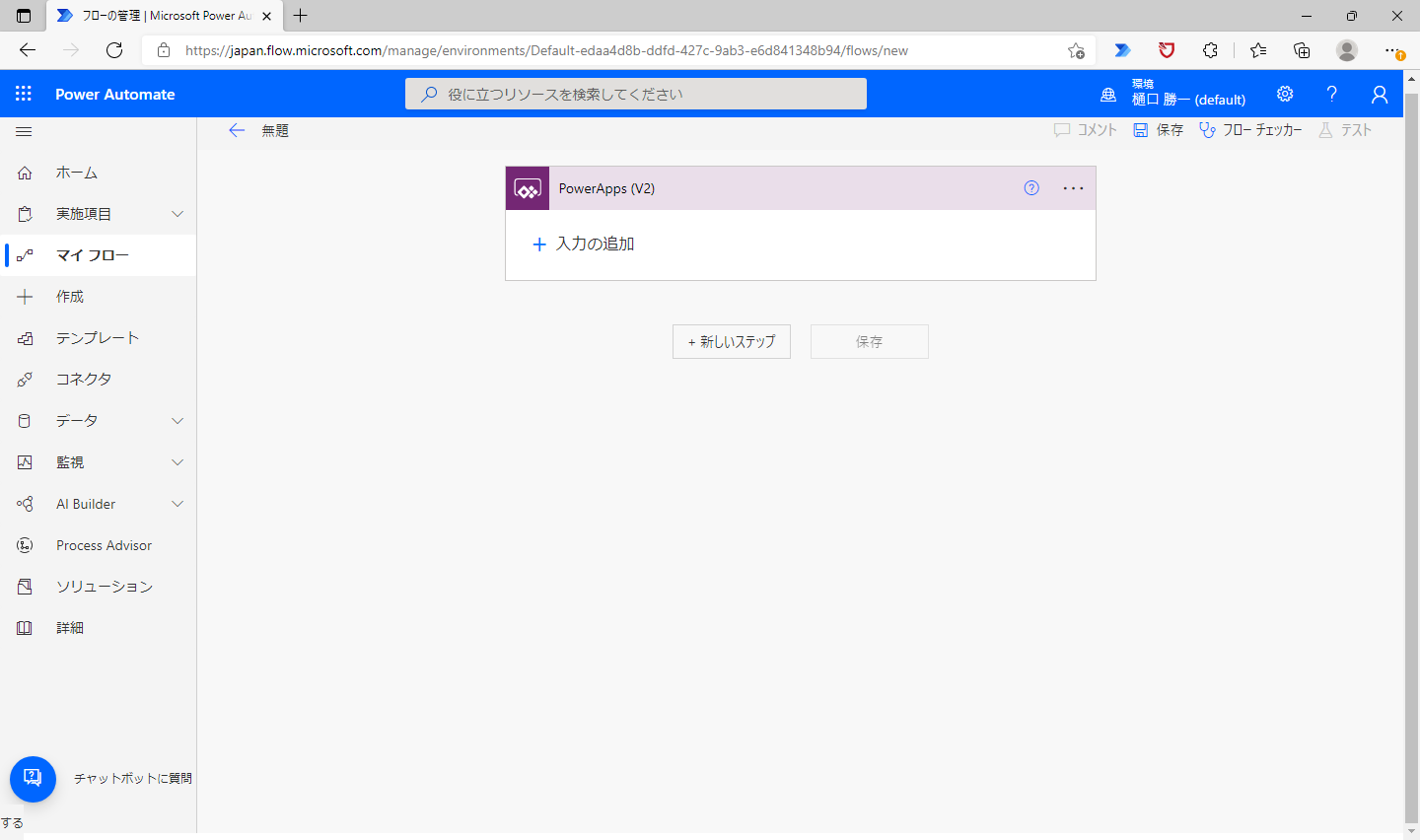1420x840 pixels.
Task: Focus the 役に立つリソースを検索してください search box
Action: click(636, 94)
